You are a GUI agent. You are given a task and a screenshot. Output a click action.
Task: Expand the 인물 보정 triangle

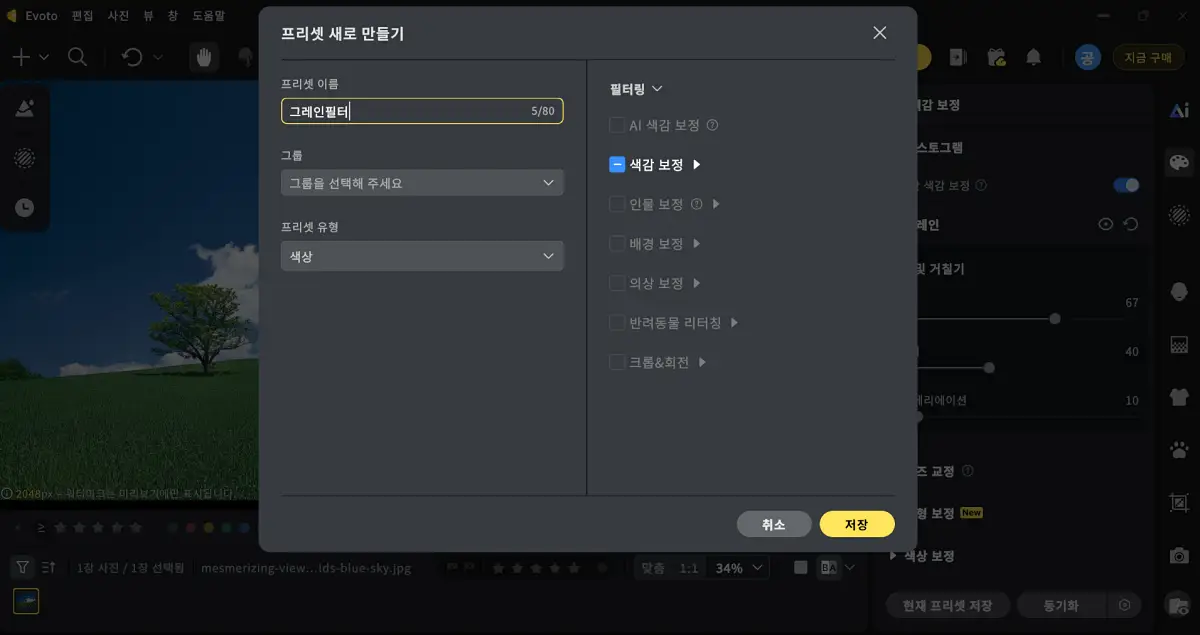(x=716, y=204)
